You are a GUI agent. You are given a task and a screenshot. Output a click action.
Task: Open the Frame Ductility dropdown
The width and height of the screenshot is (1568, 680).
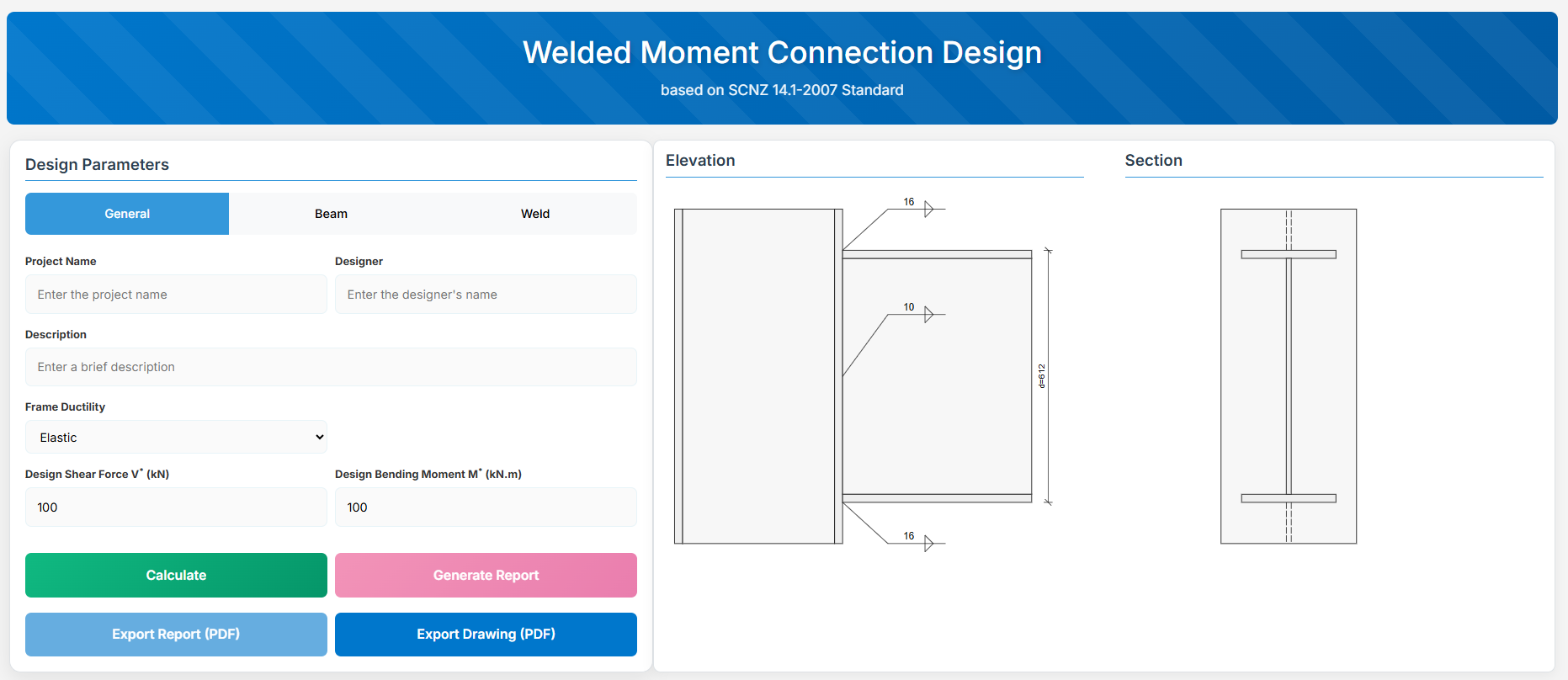coord(176,438)
